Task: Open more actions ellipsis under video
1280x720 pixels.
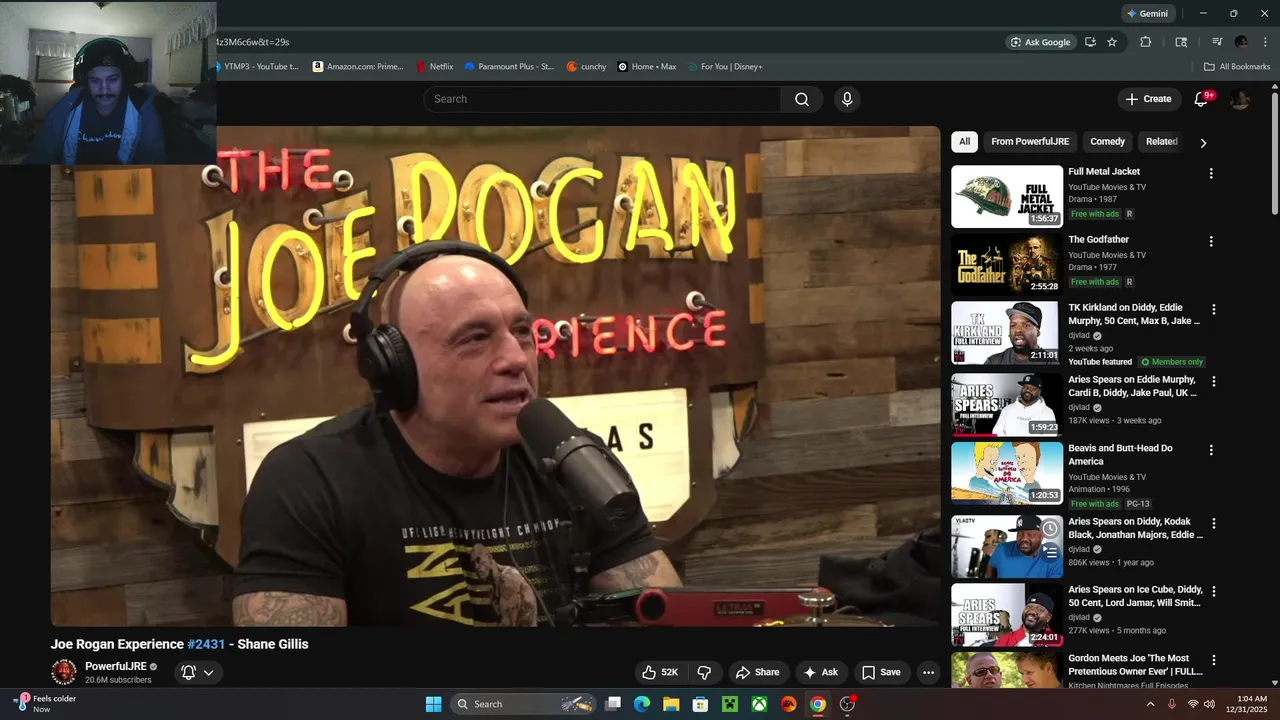Action: (928, 672)
